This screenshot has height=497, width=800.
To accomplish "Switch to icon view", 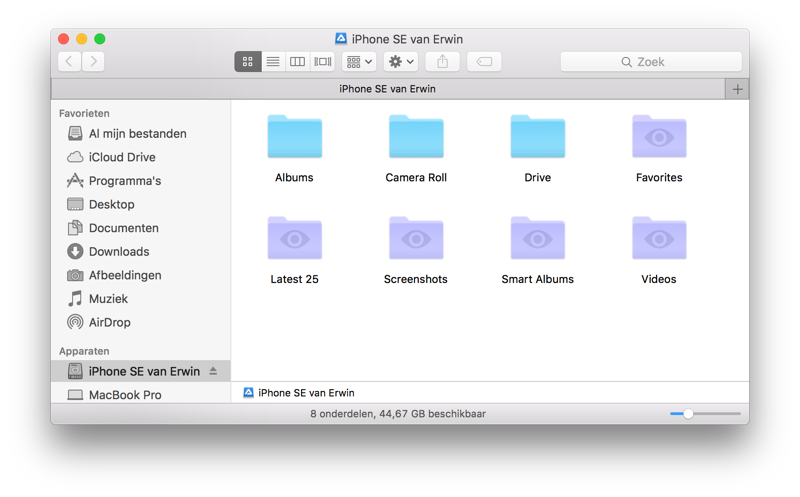I will (247, 62).
